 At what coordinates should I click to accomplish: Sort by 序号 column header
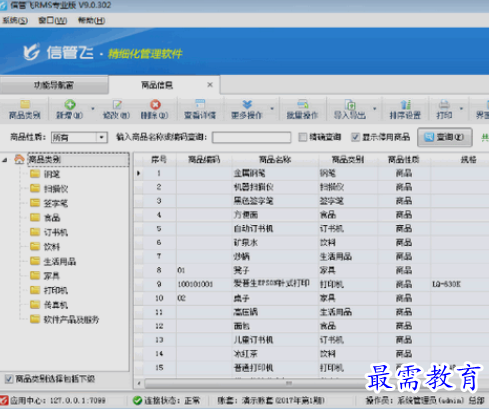pyautogui.click(x=159, y=160)
